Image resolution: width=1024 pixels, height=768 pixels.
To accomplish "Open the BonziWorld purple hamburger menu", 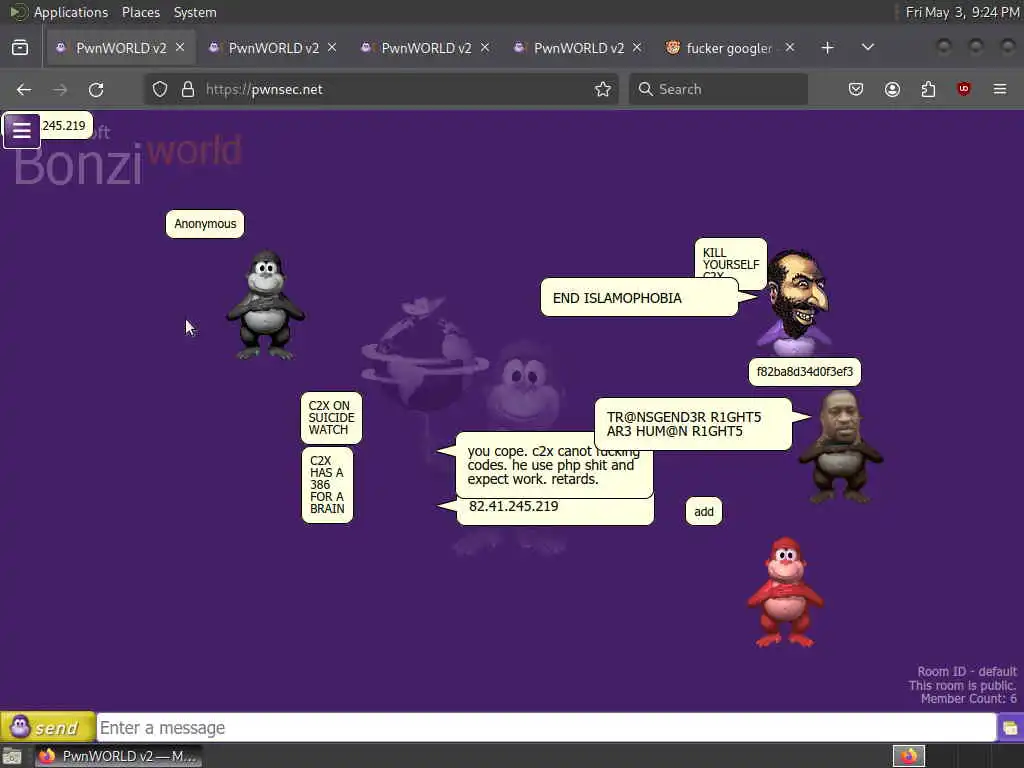I will point(22,130).
